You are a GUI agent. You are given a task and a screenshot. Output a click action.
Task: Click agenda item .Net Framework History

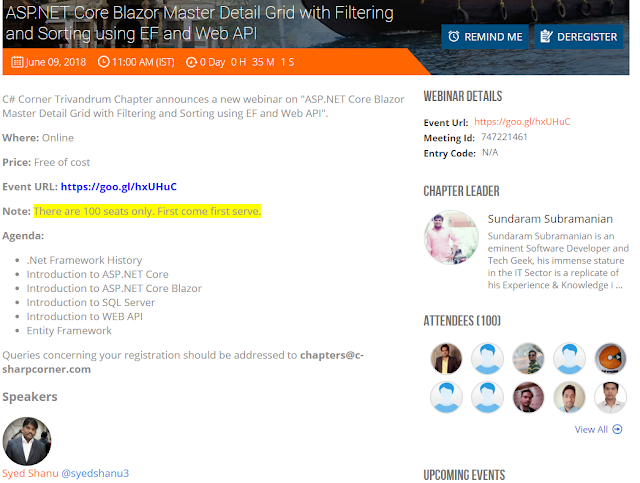(84, 260)
